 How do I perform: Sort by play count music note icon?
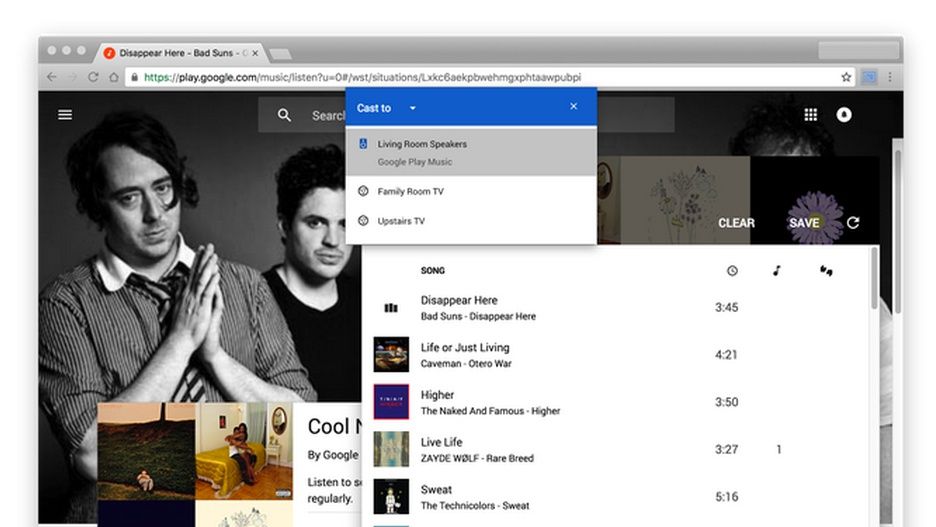[776, 271]
